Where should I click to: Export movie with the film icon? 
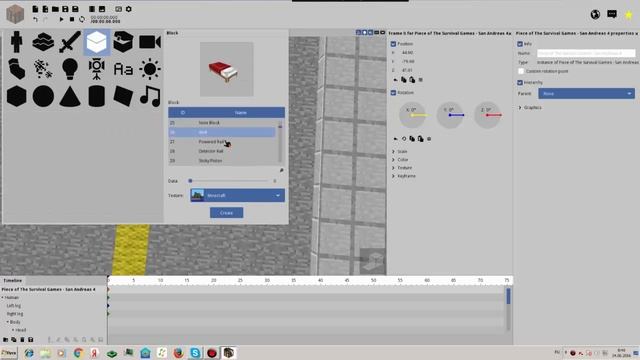(92, 9)
